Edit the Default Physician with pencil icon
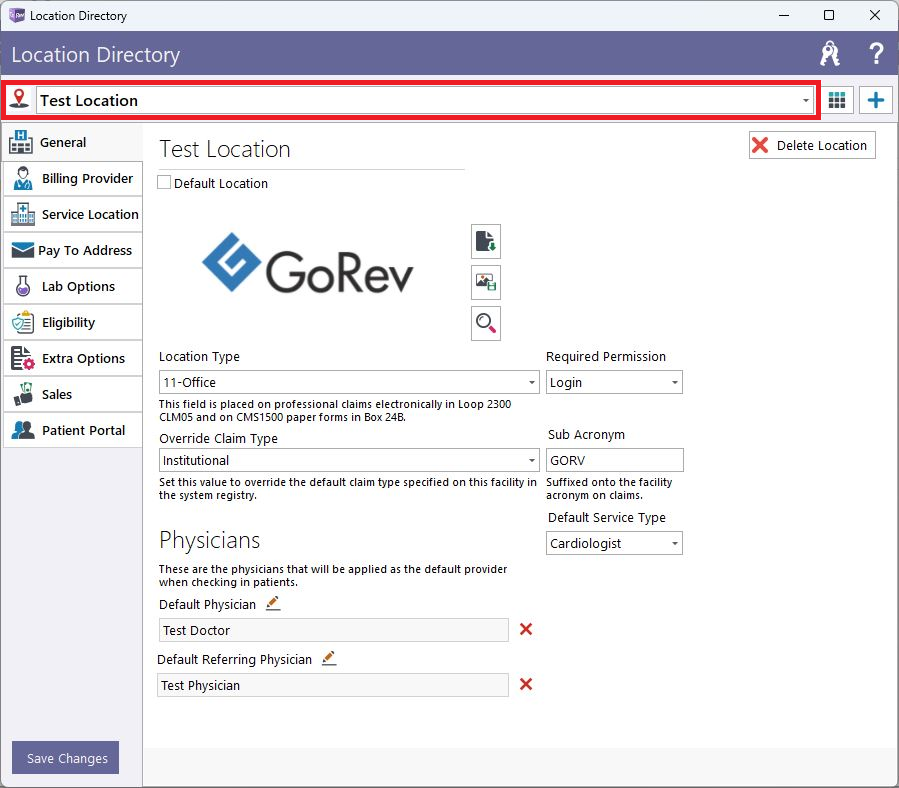Image resolution: width=899 pixels, height=788 pixels. 273,603
